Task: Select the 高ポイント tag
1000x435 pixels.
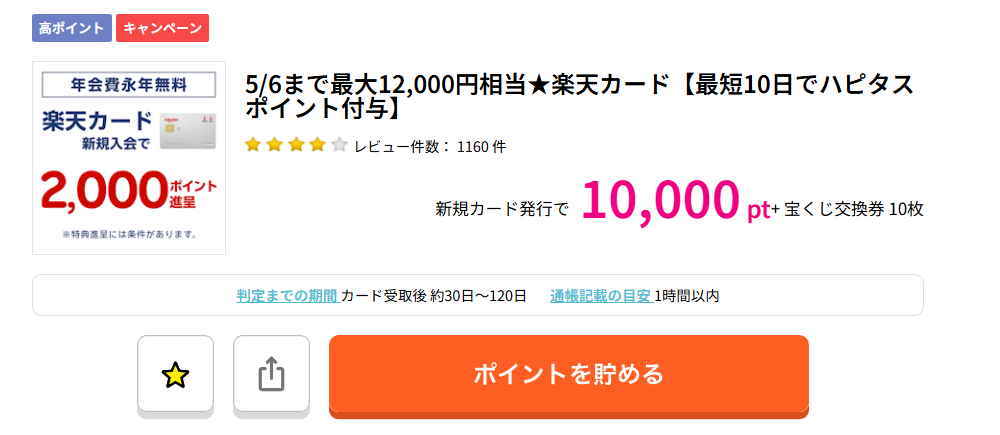Action: pyautogui.click(x=72, y=28)
